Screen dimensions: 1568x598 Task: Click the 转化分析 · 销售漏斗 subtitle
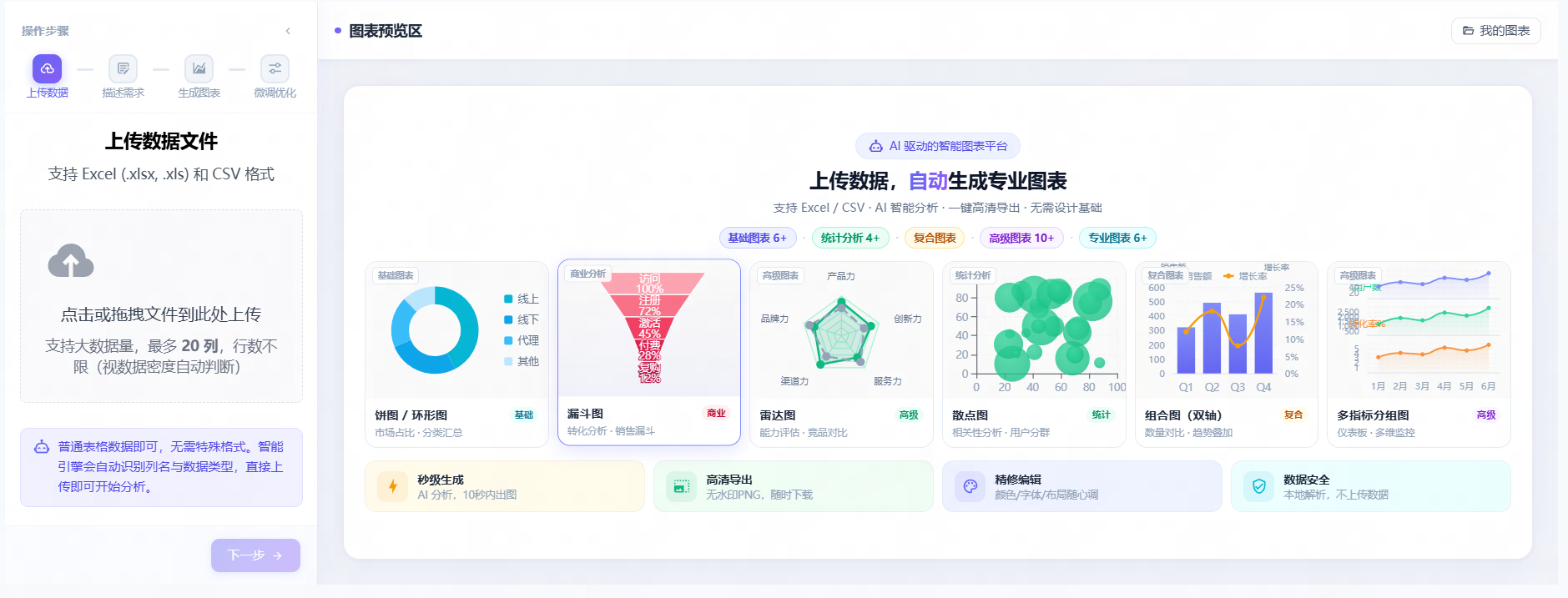611,431
